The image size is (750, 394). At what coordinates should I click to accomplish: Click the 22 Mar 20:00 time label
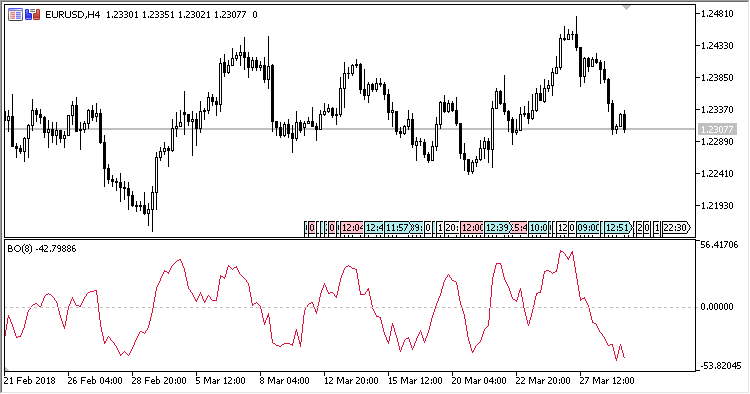coord(543,381)
